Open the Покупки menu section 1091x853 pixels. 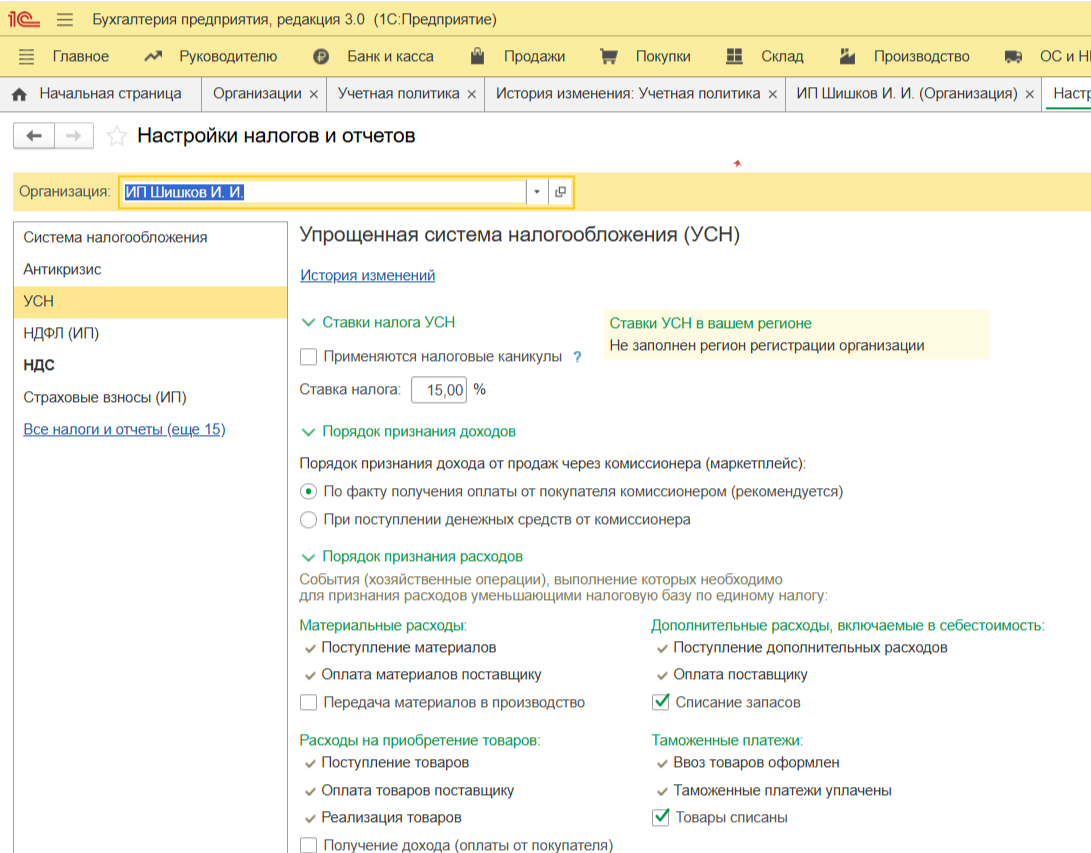663,56
